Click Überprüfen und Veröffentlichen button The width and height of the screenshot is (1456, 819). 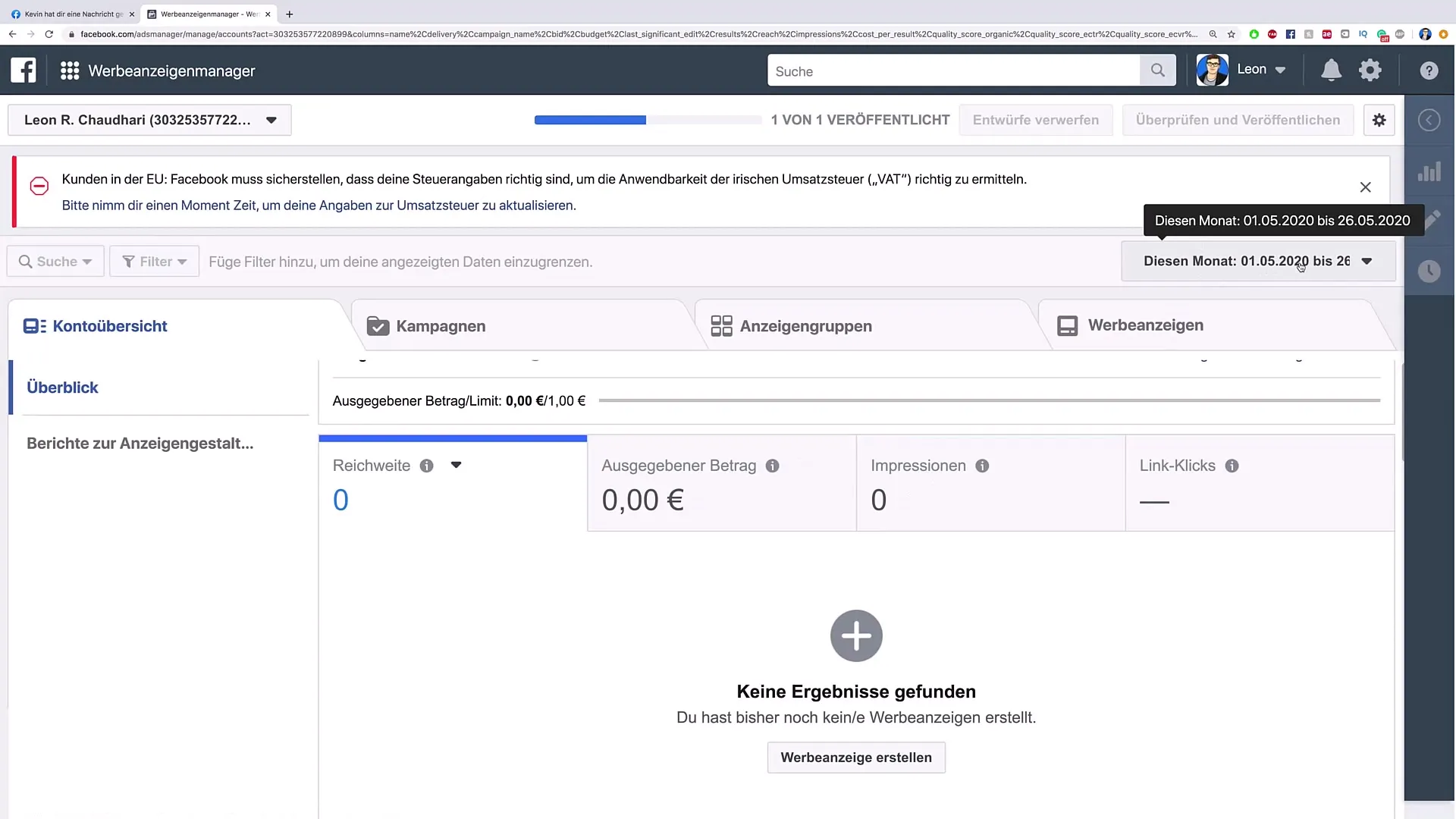1238,120
